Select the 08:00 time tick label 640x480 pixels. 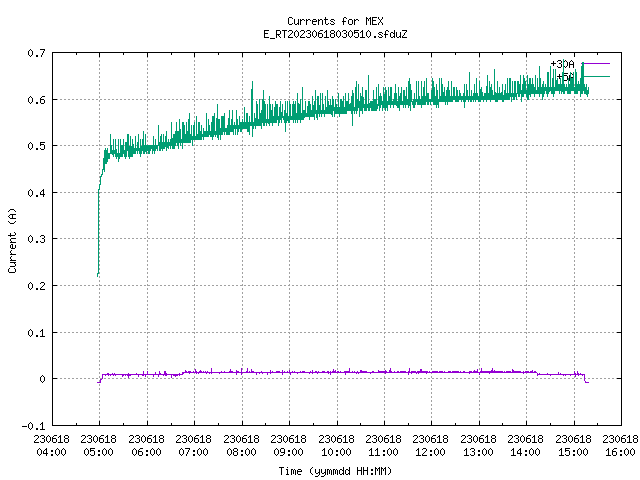[241, 452]
